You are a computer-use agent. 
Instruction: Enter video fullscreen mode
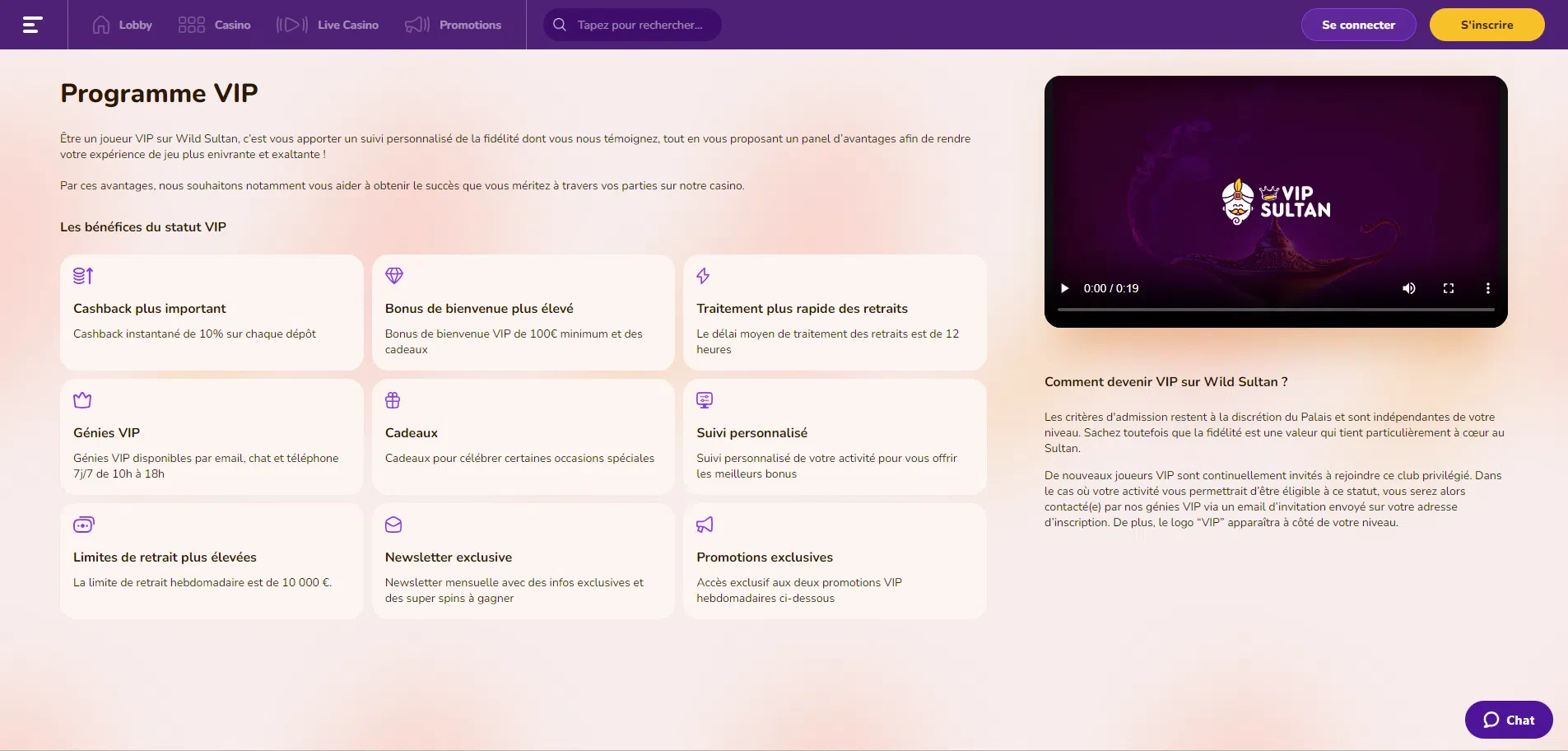[x=1449, y=288]
